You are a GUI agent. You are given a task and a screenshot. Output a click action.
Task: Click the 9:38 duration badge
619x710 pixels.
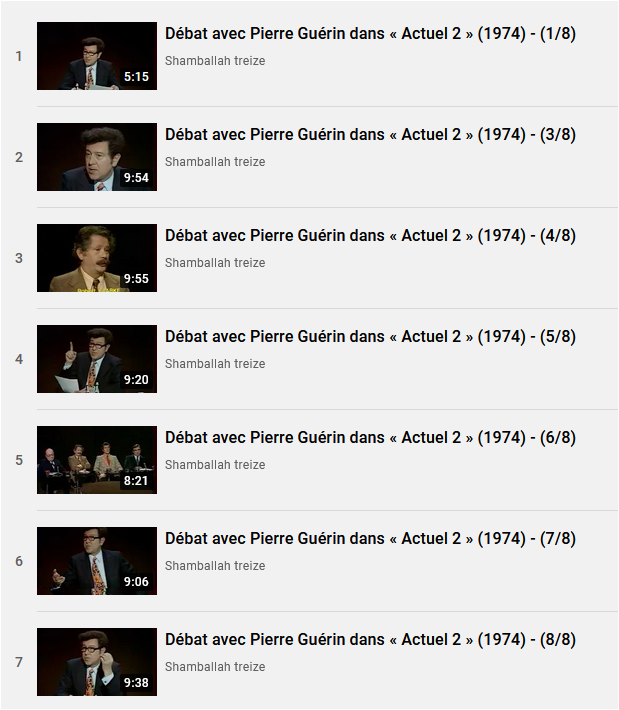pyautogui.click(x=136, y=682)
